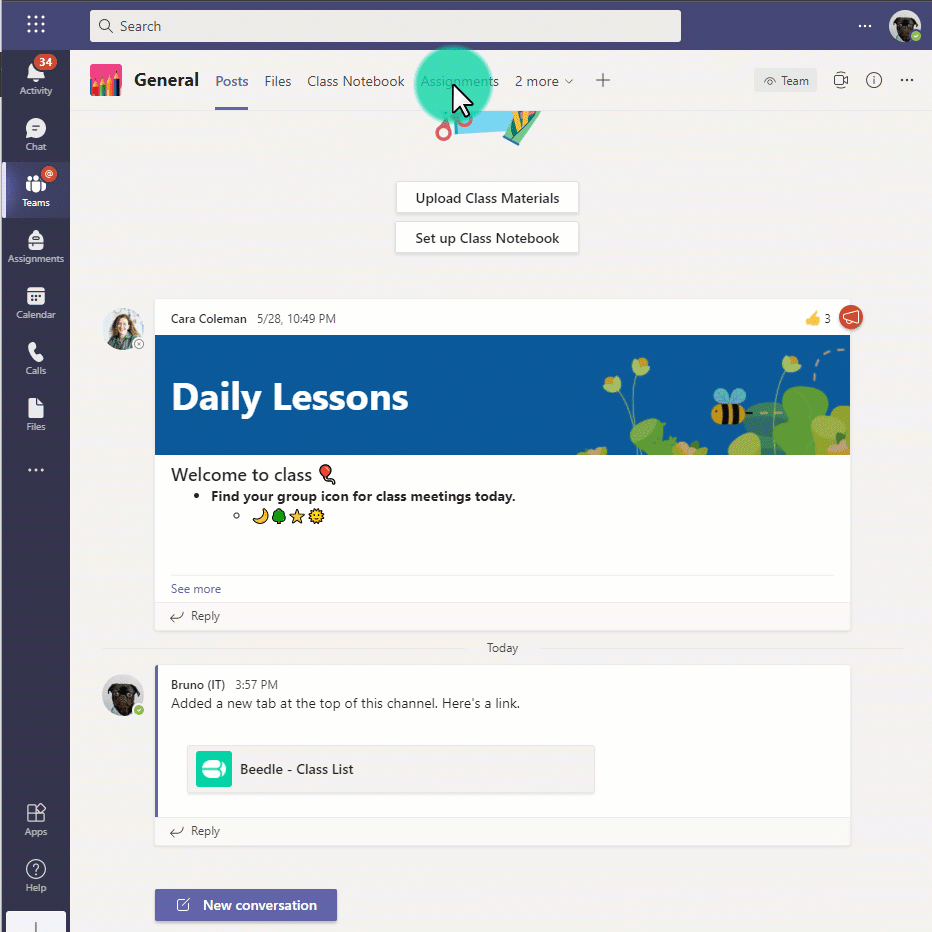Image resolution: width=932 pixels, height=932 pixels.
Task: Open Files in the left sidebar
Action: [x=36, y=414]
